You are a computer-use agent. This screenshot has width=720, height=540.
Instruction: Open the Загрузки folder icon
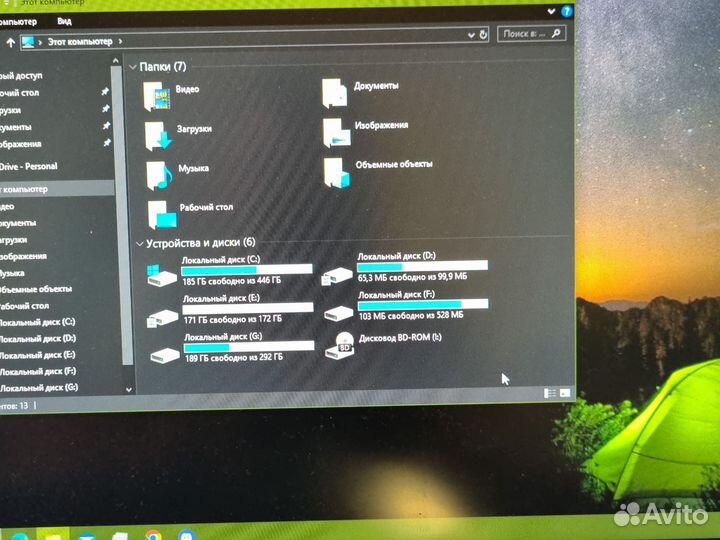(x=158, y=135)
